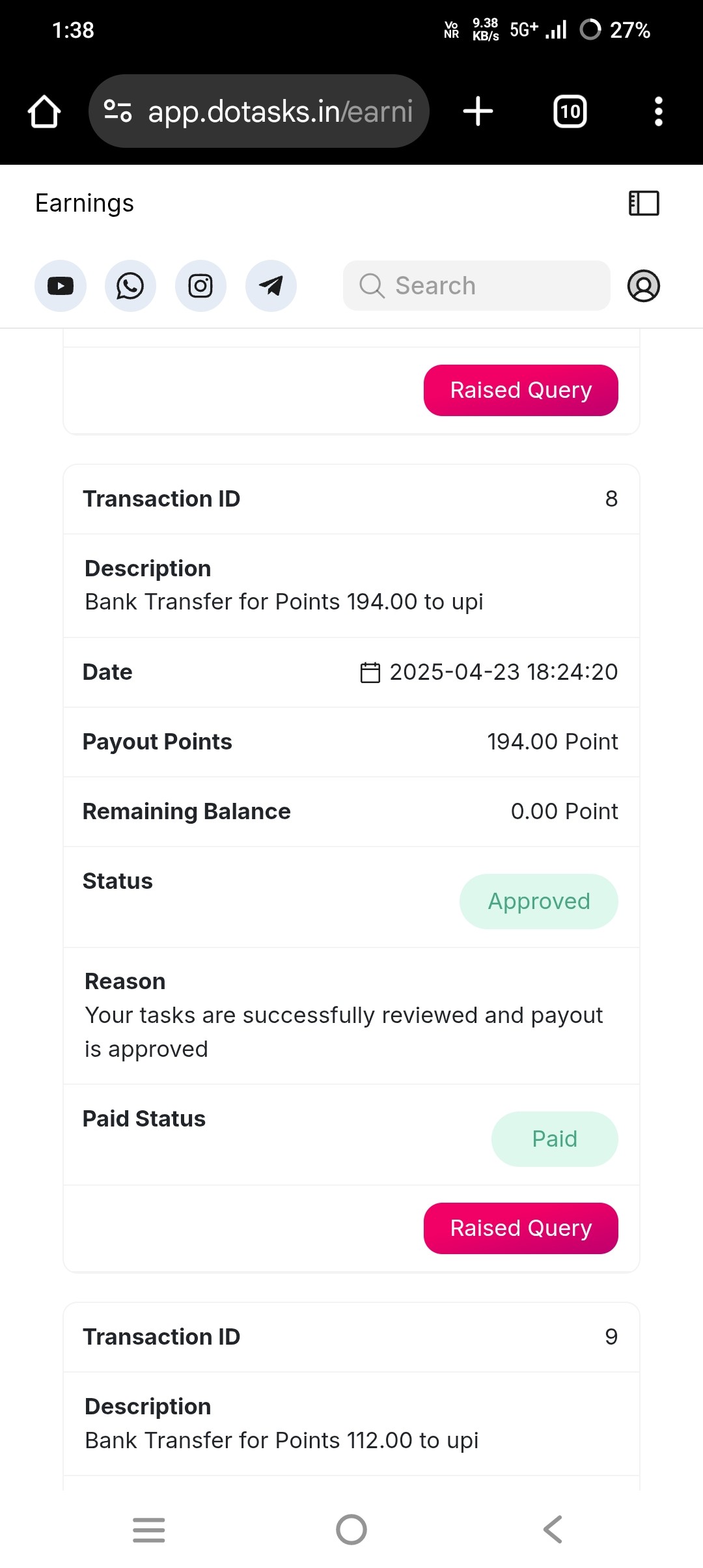Click the calendar icon beside the date
703x1568 pixels.
point(370,672)
